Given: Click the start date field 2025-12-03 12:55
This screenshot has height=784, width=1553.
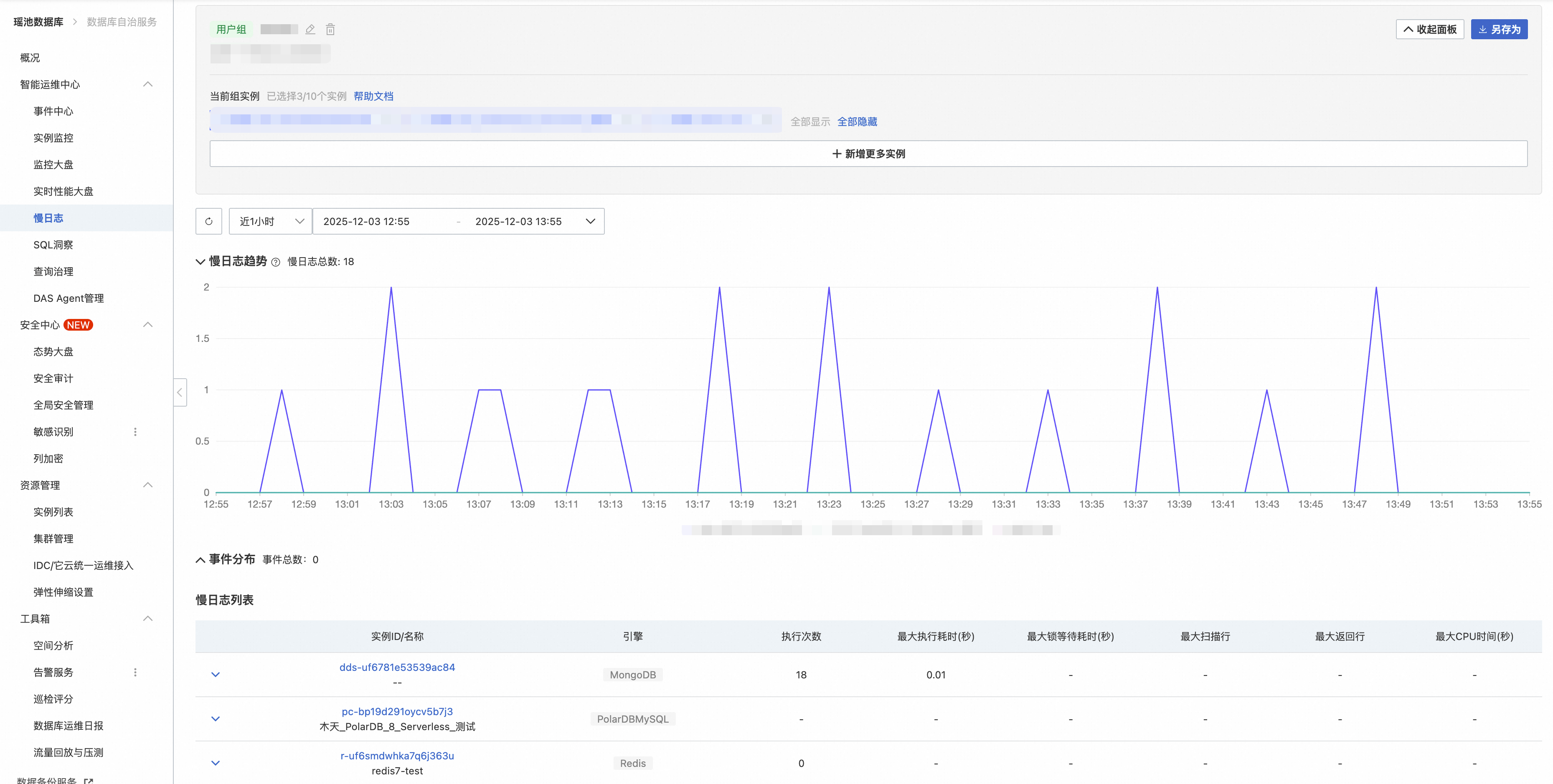Looking at the screenshot, I should click(367, 221).
